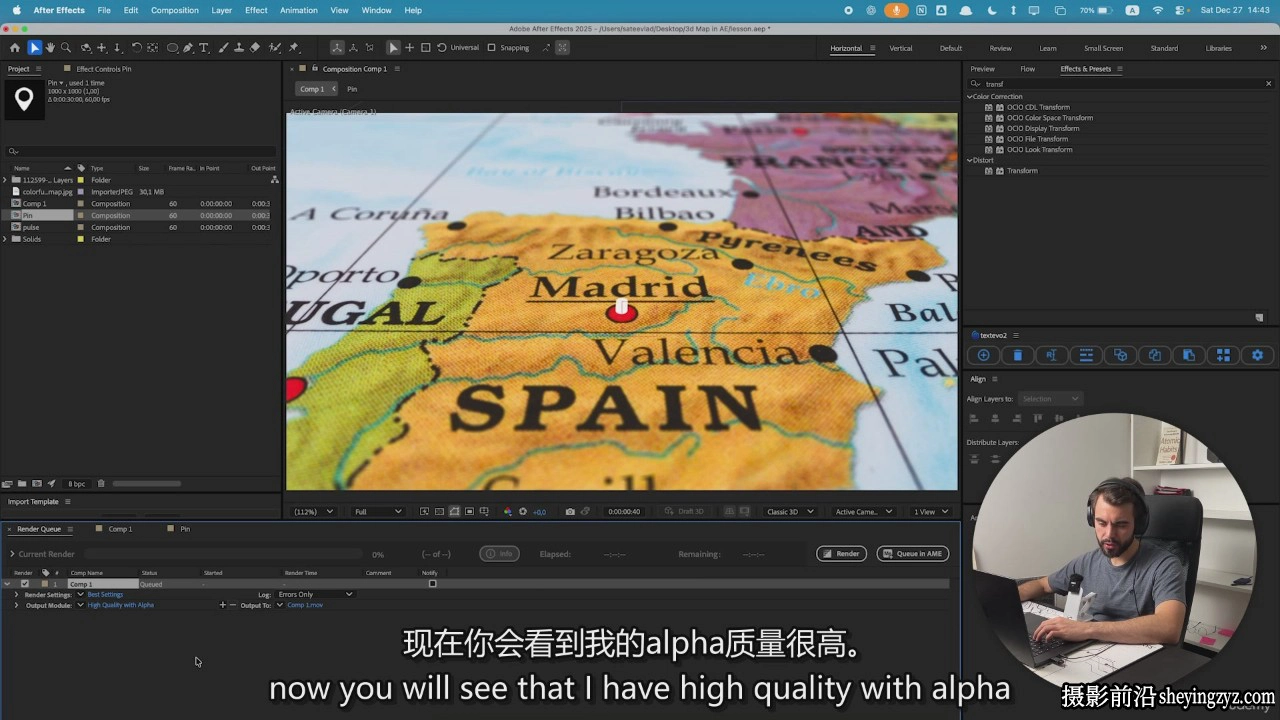The image size is (1280, 720).
Task: Click High Quality with Alpha link
Action: [120, 605]
